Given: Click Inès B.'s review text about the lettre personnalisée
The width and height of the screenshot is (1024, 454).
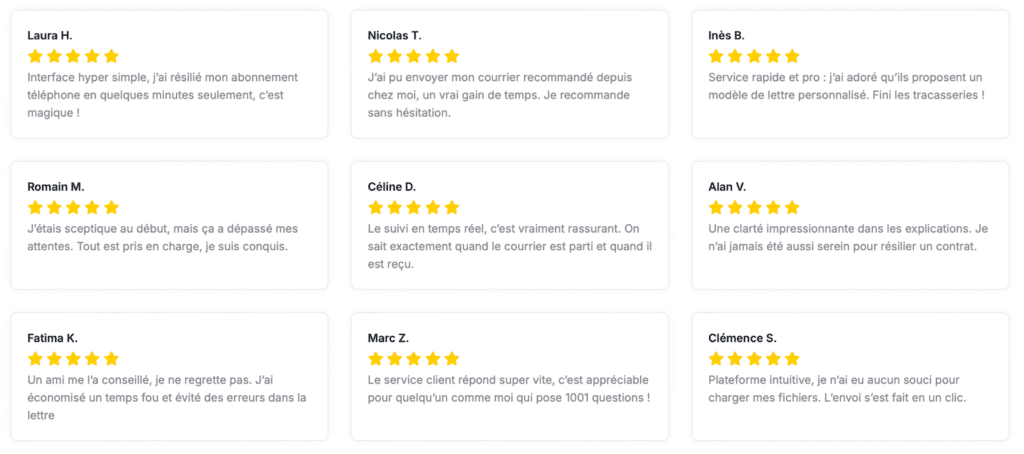Looking at the screenshot, I should [846, 86].
